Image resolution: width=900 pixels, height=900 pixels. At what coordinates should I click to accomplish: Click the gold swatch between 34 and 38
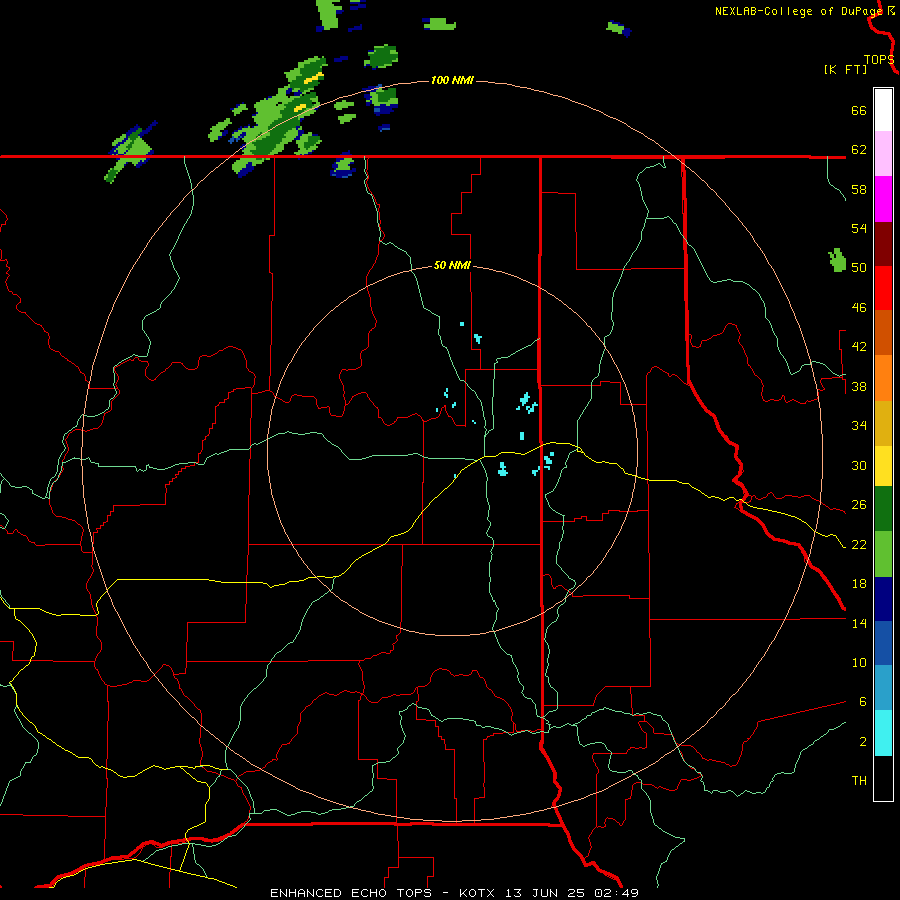click(883, 423)
